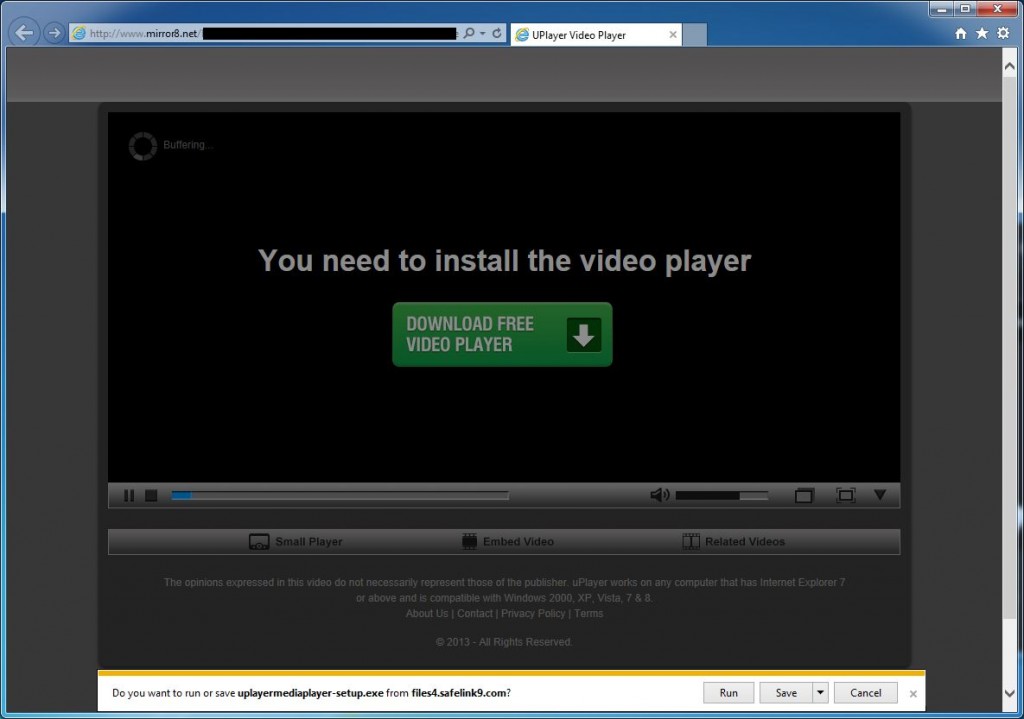The image size is (1024, 719).
Task: Expand the down-triangle menu in player bar
Action: 880,494
